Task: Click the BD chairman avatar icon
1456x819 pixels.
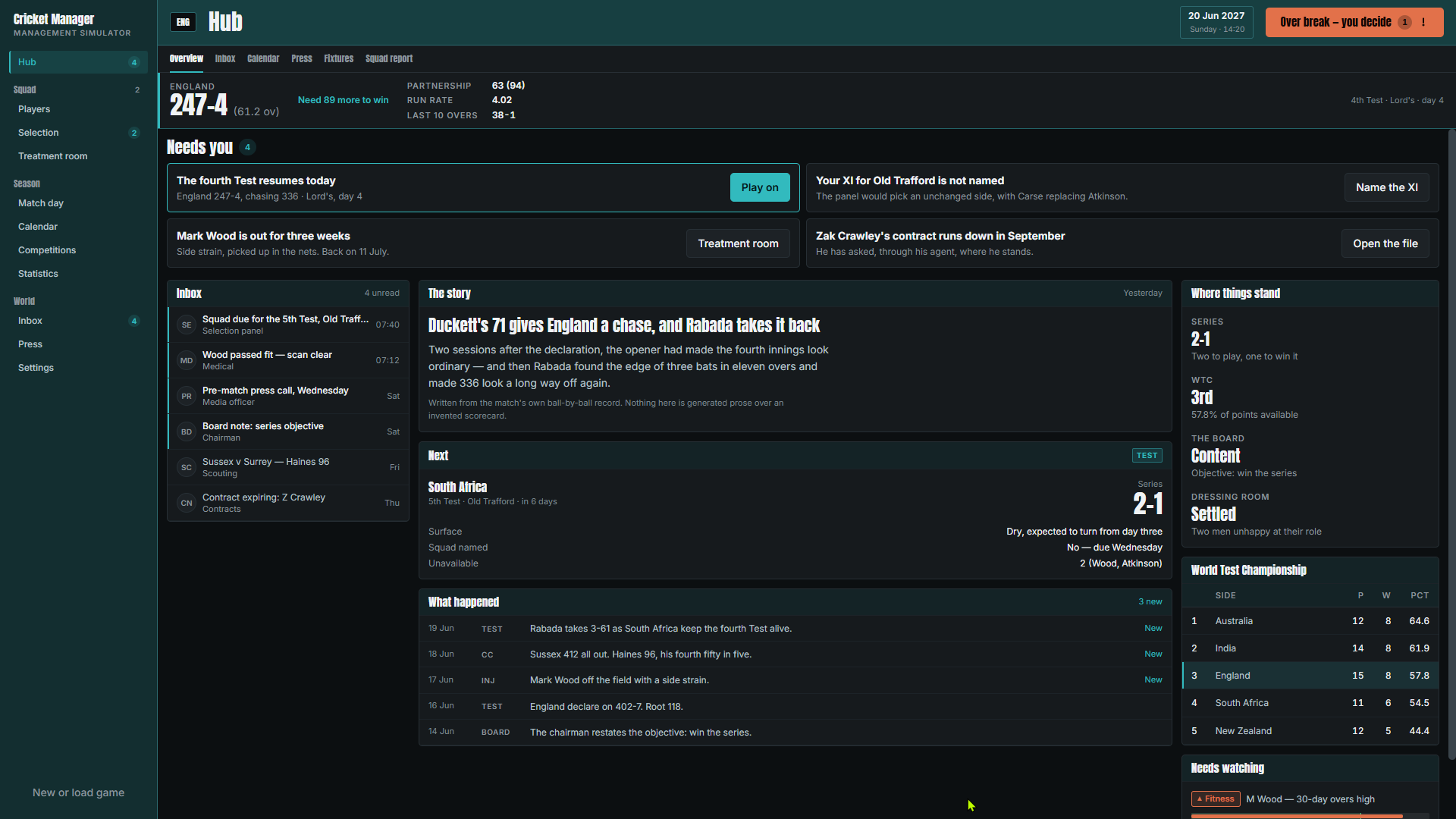Action: tap(187, 431)
